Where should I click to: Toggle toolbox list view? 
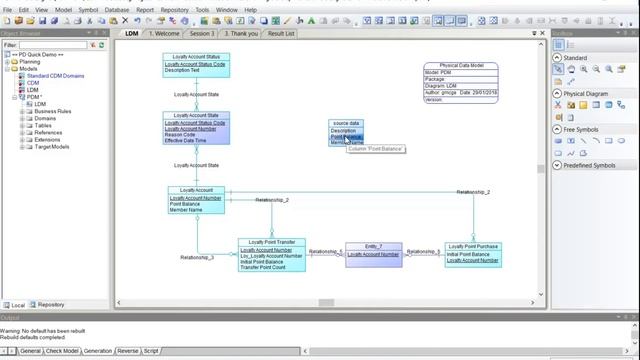[571, 45]
